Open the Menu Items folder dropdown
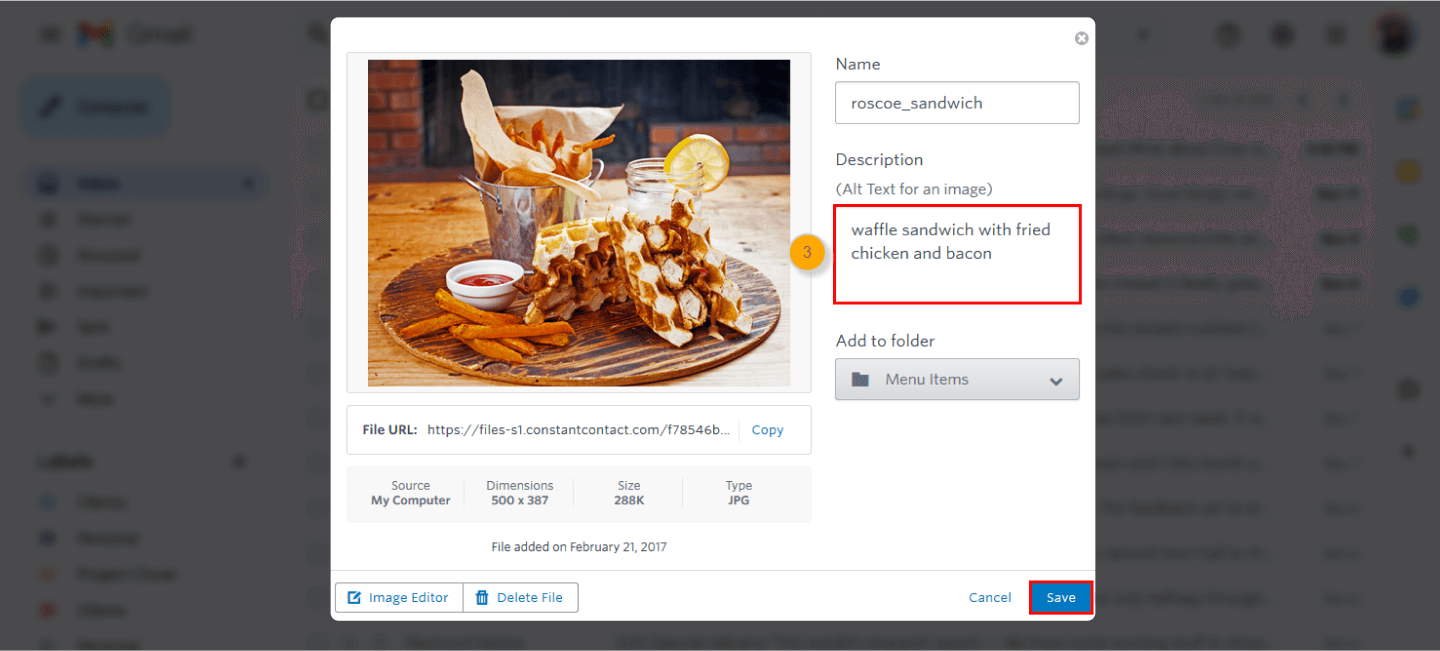Screen dimensions: 1440x651 (x=1054, y=379)
